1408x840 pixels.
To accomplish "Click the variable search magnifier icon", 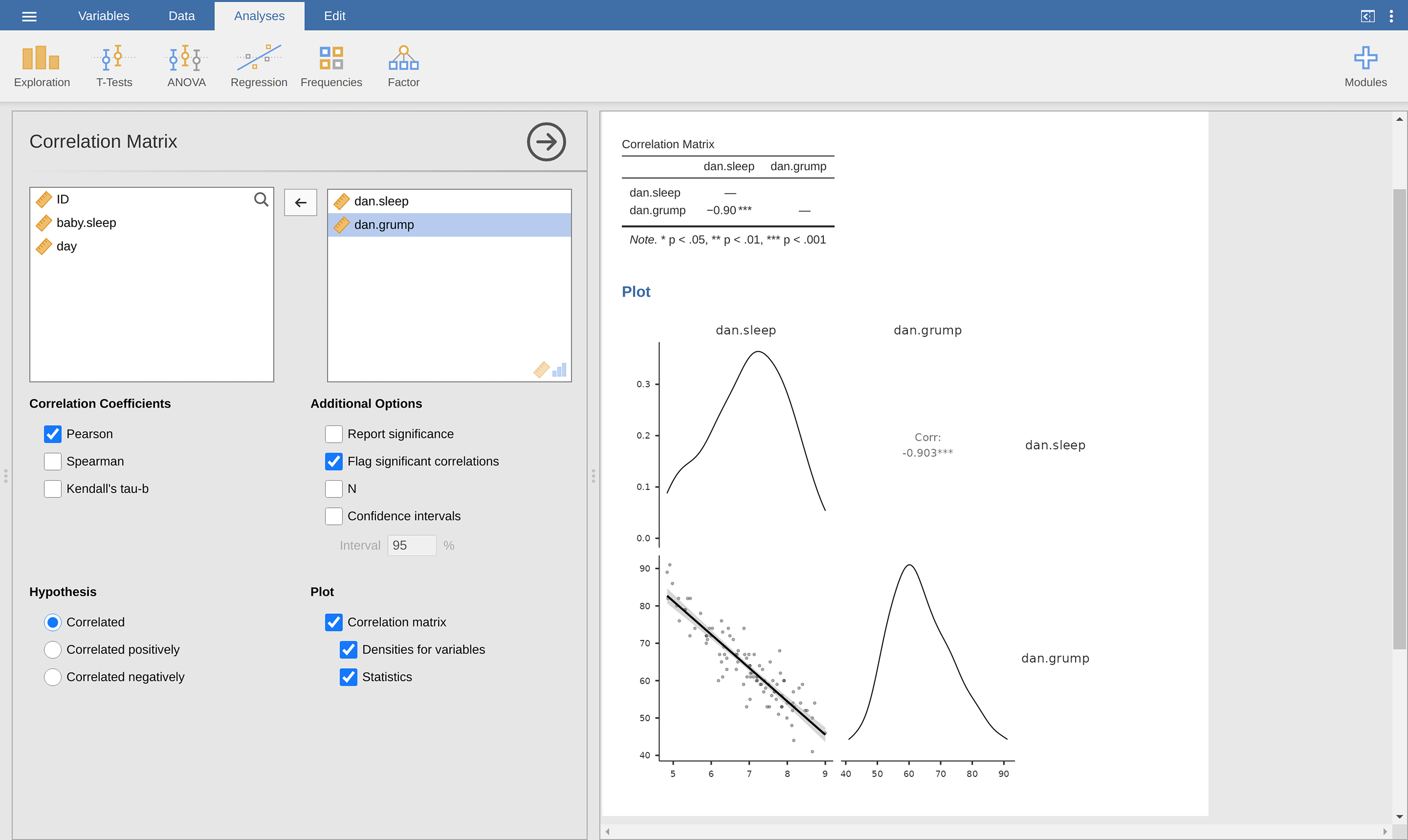I will (261, 199).
